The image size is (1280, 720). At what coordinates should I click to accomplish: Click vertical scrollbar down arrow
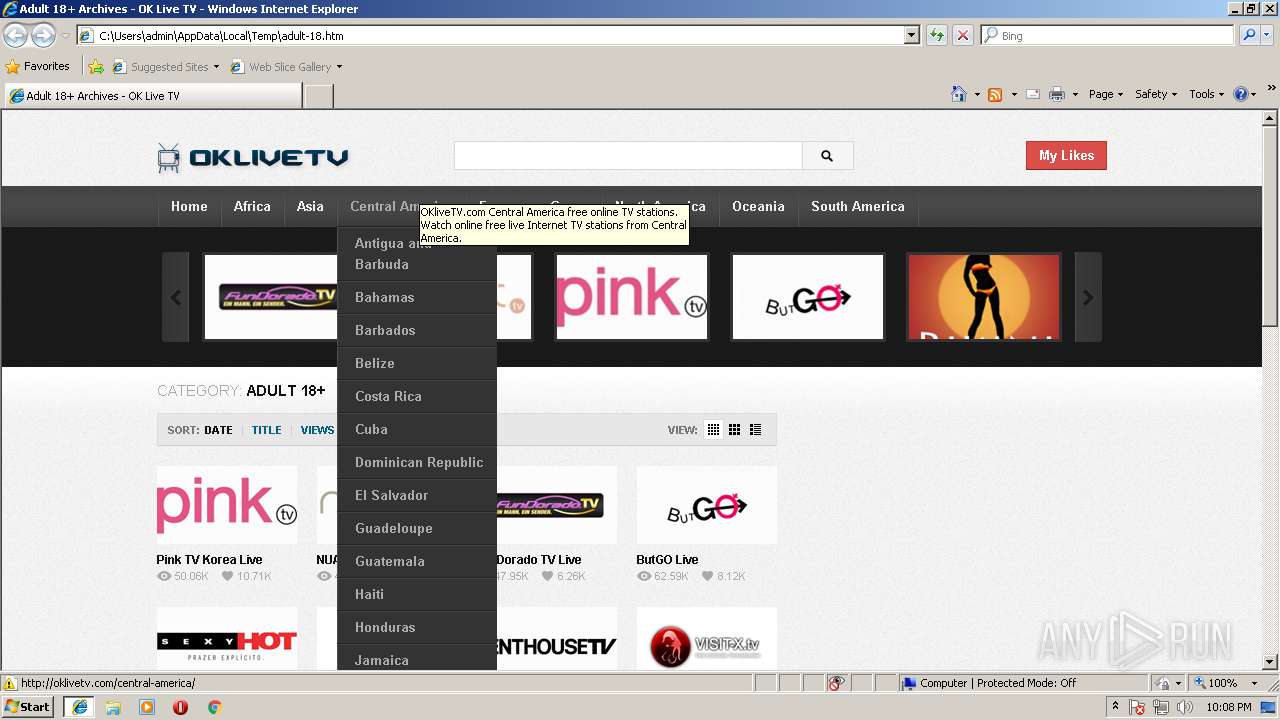pyautogui.click(x=1270, y=661)
